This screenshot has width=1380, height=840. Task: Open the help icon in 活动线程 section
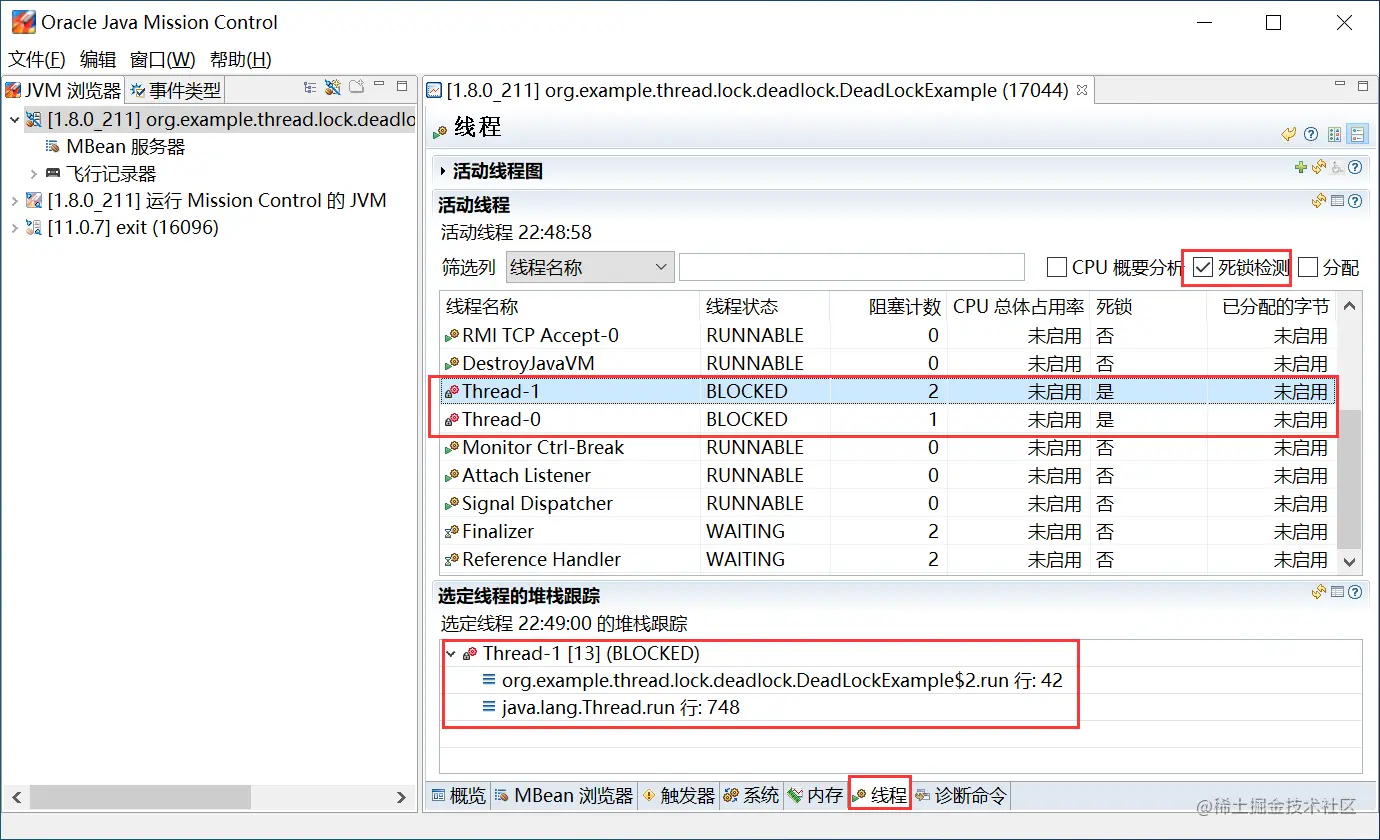1355,201
